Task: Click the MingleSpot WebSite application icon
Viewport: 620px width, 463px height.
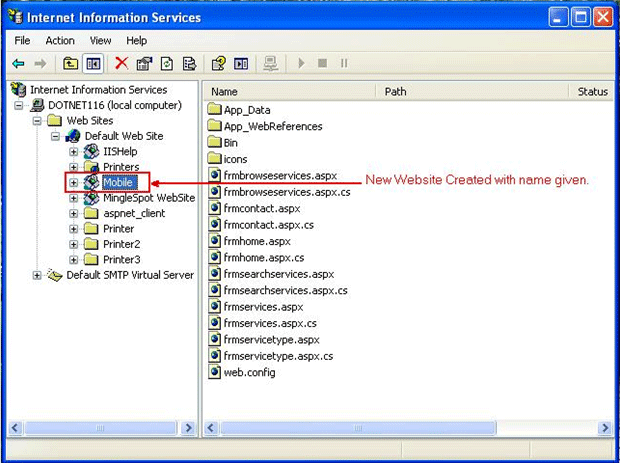Action: click(x=91, y=198)
